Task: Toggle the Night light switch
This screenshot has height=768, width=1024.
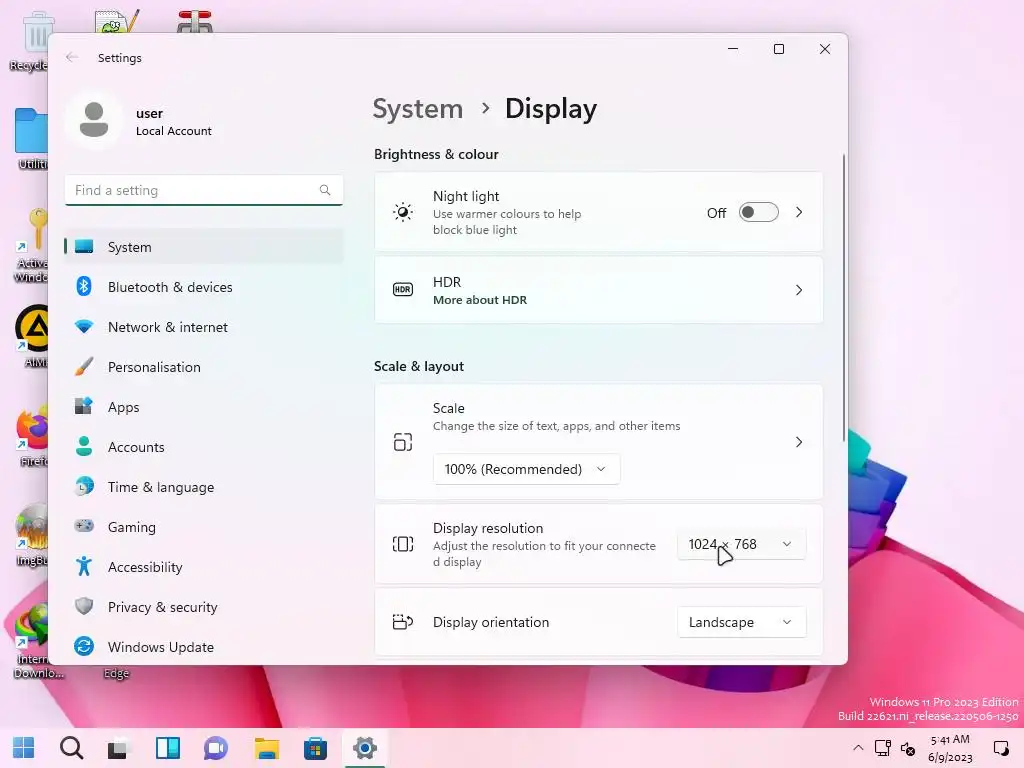Action: (758, 212)
